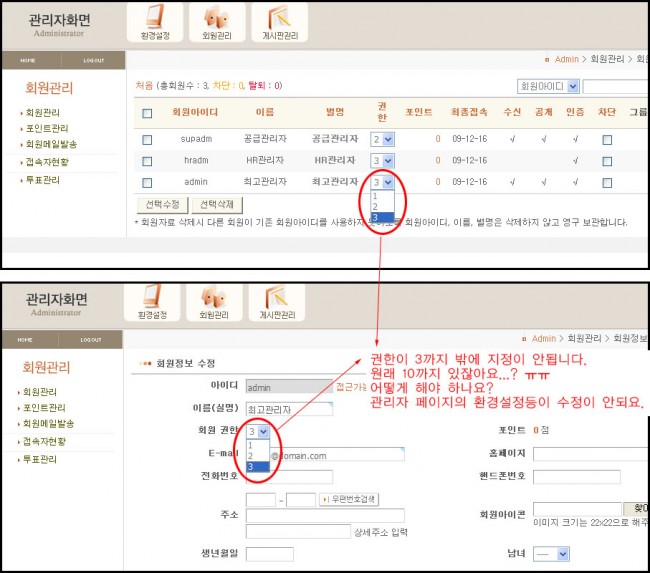Open 포인트관리 in member list page sidebar
The image size is (650, 573).
(x=47, y=129)
